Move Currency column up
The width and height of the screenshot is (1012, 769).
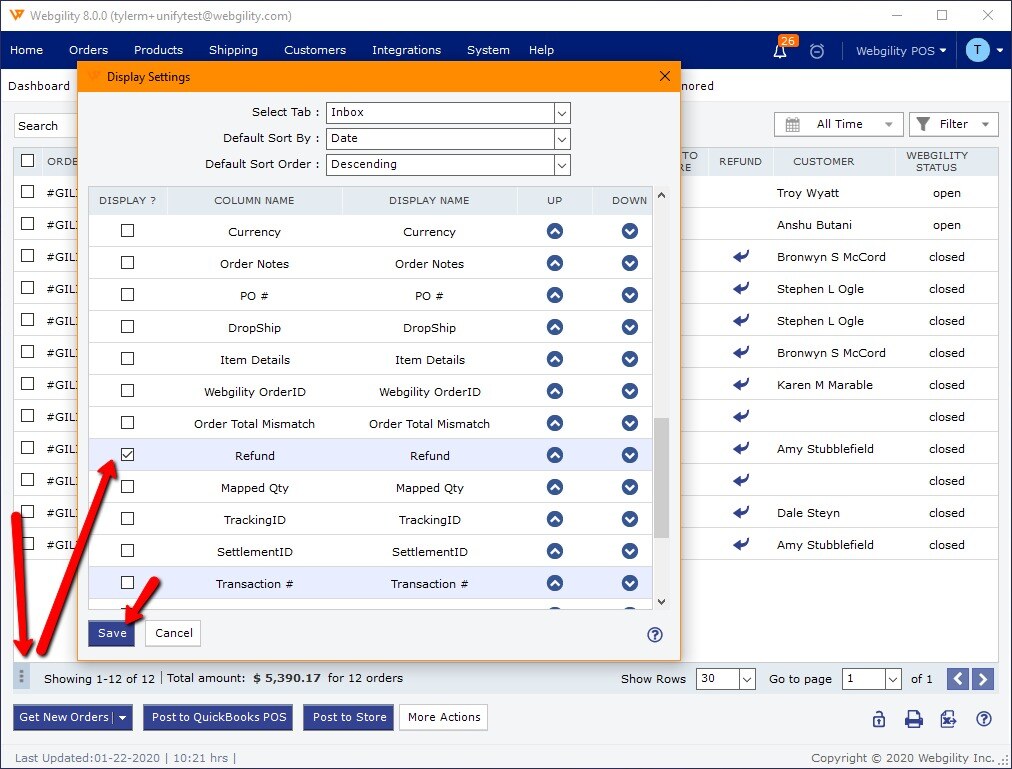click(554, 231)
